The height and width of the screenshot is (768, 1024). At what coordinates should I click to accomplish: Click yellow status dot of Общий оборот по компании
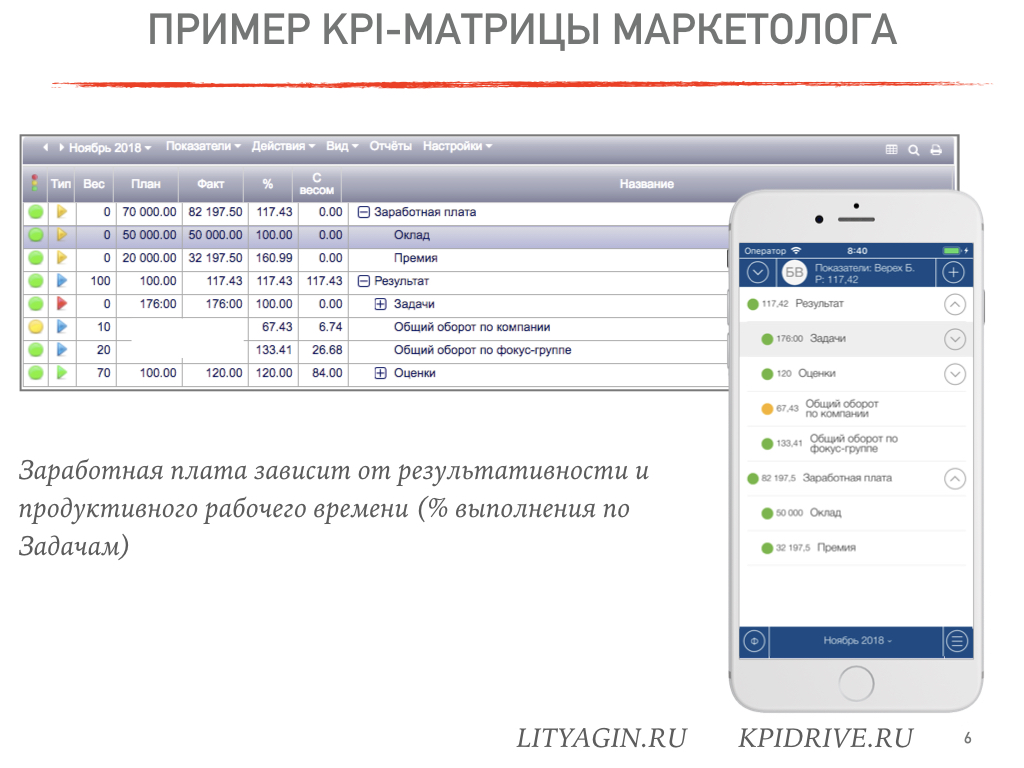click(x=36, y=327)
